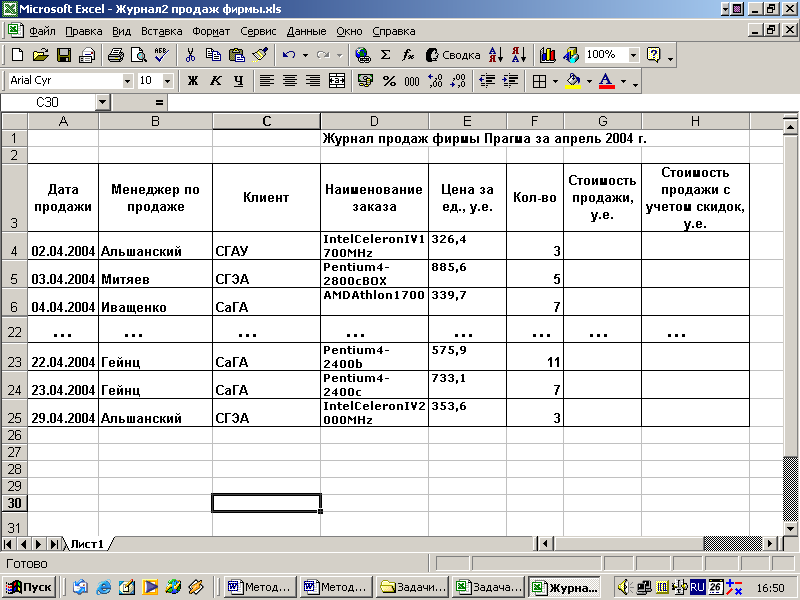The width and height of the screenshot is (800, 600).
Task: Open the Name Box dropdown arrow
Action: (103, 103)
